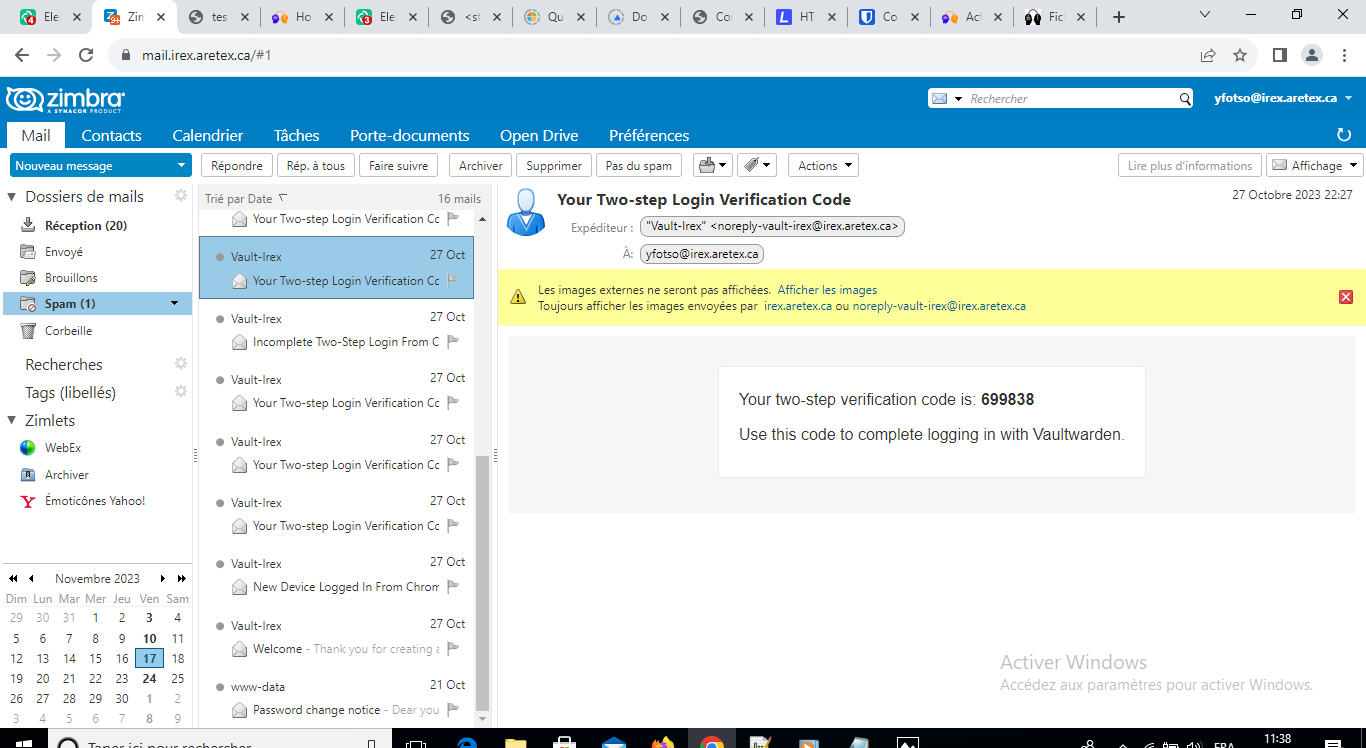The height and width of the screenshot is (748, 1366).
Task: Click the search magnifier icon
Action: pyautogui.click(x=1185, y=99)
